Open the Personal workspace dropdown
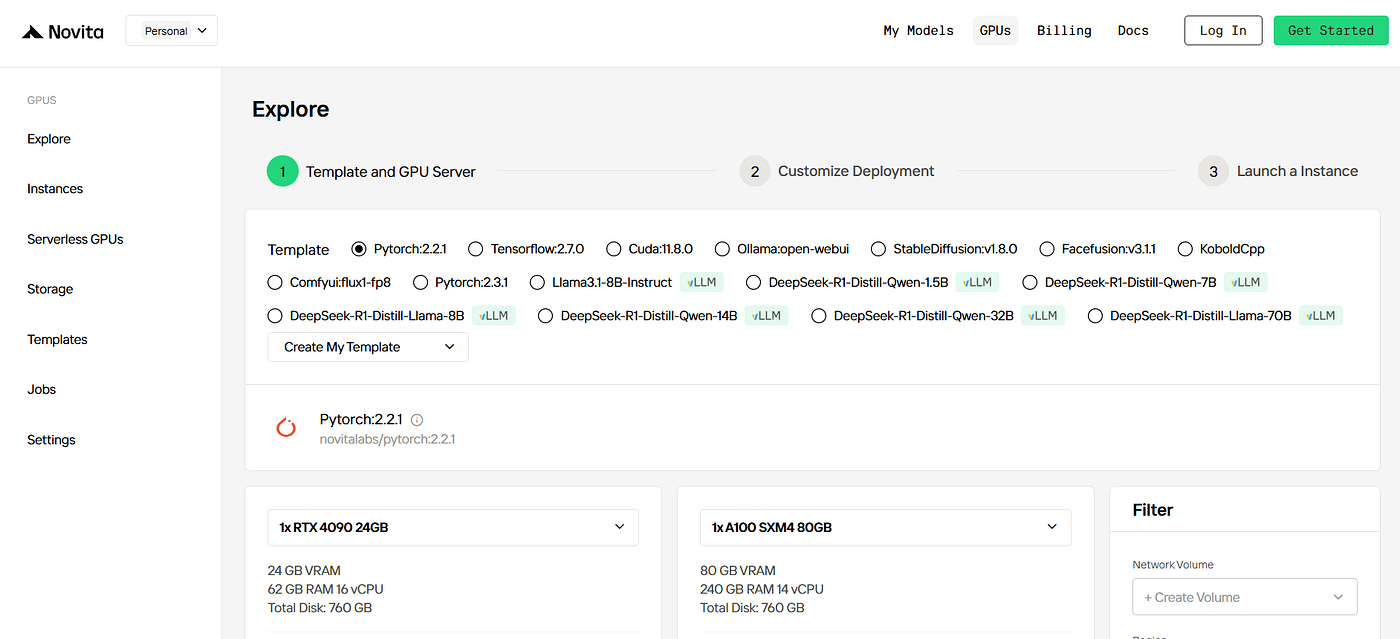The width and height of the screenshot is (1400, 639). click(172, 31)
